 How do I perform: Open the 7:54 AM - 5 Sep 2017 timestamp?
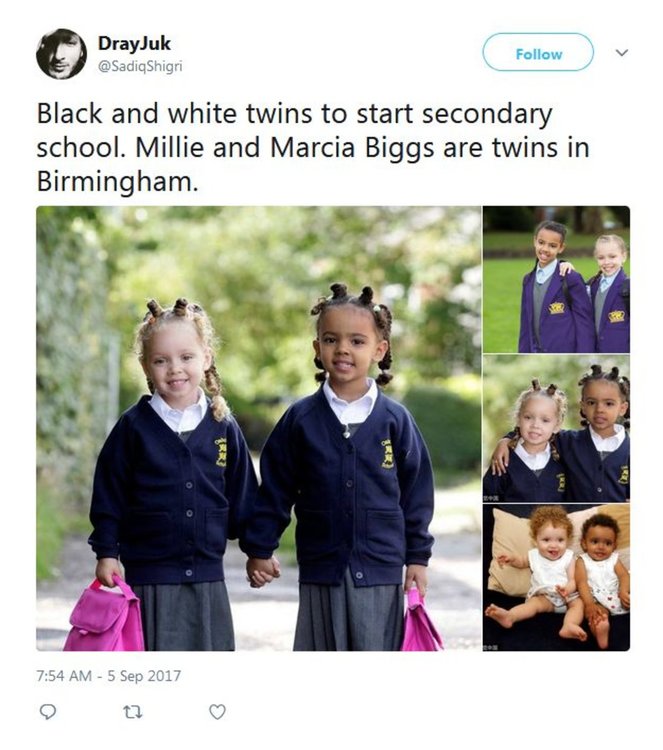(x=109, y=675)
